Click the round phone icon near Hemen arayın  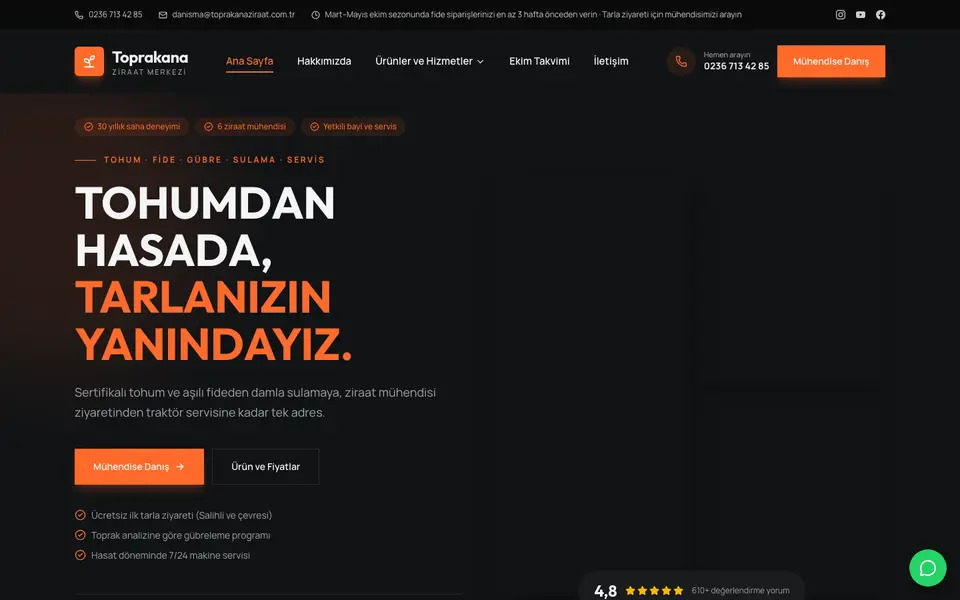[x=681, y=61]
